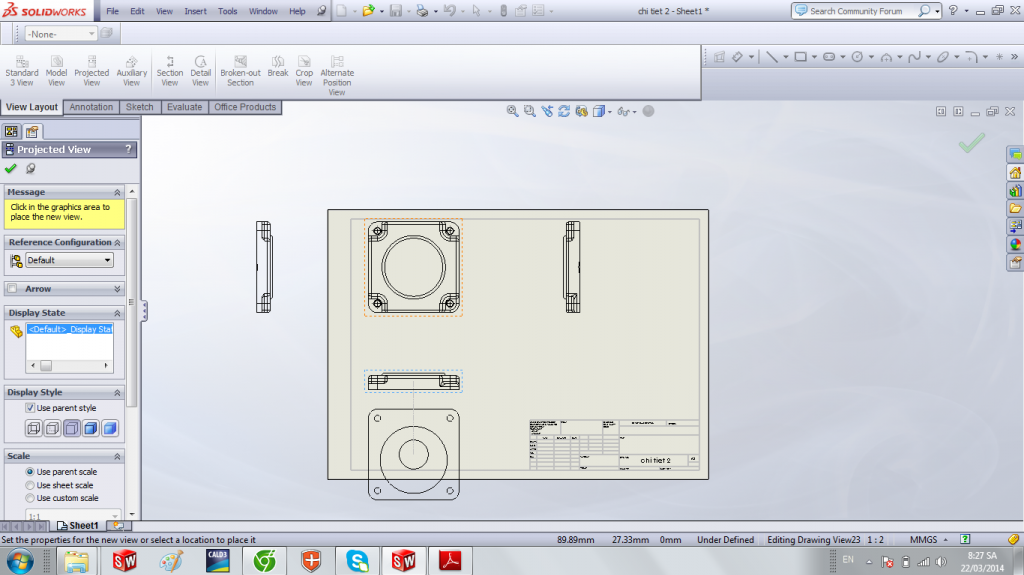Open the MMGS unit system menu
Screen dimensions: 1024x575
click(x=929, y=540)
